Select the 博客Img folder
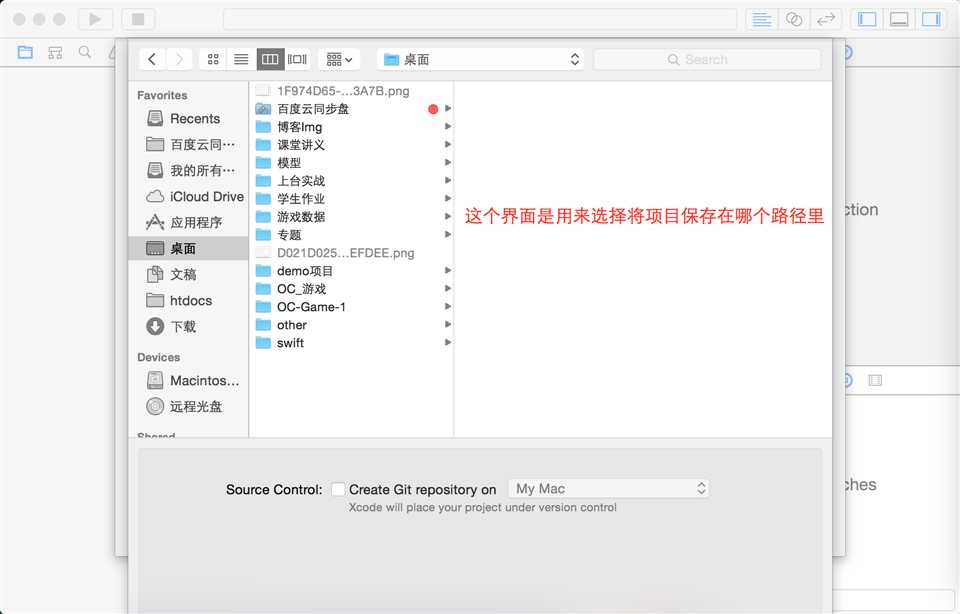Screen dimensions: 960x614 coord(352,127)
